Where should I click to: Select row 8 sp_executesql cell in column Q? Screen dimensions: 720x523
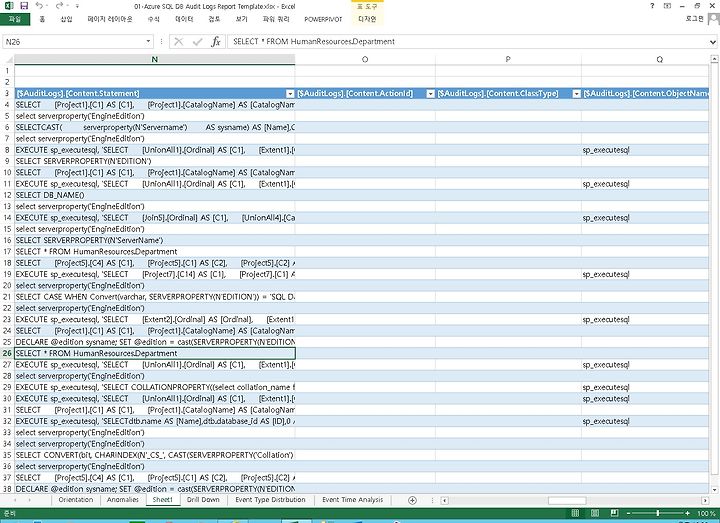(646, 150)
